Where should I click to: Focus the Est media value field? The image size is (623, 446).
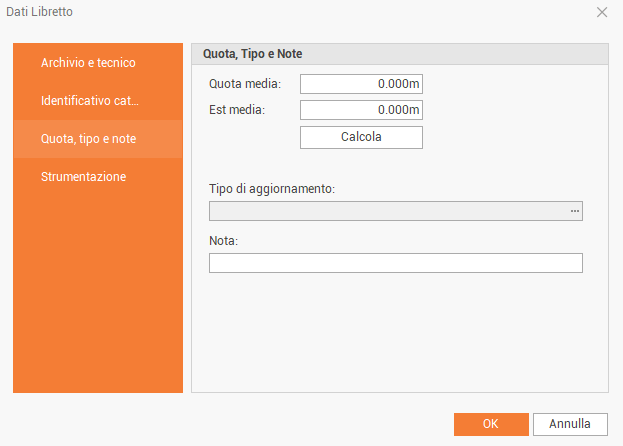361,110
